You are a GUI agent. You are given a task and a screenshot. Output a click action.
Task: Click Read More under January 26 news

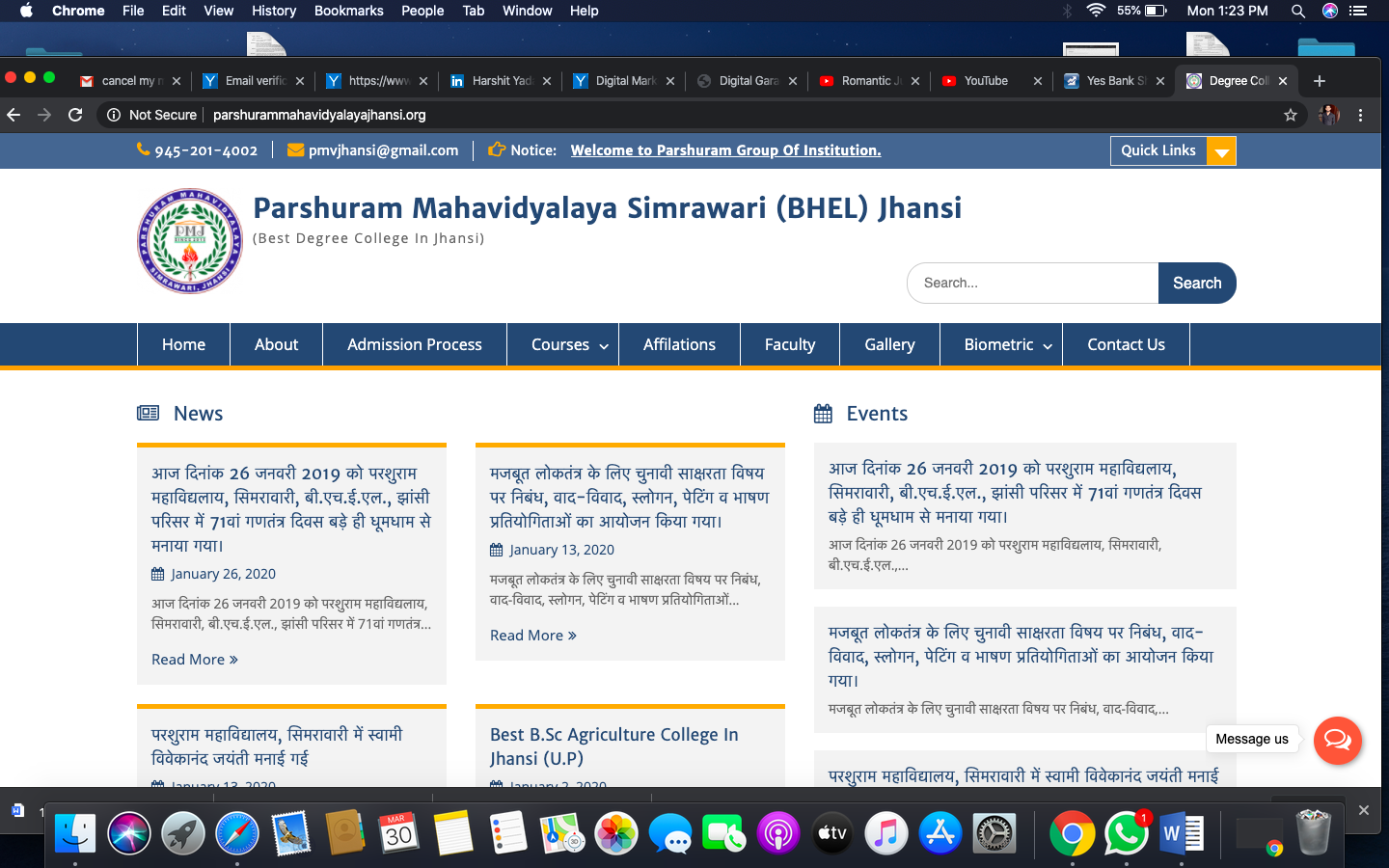195,660
